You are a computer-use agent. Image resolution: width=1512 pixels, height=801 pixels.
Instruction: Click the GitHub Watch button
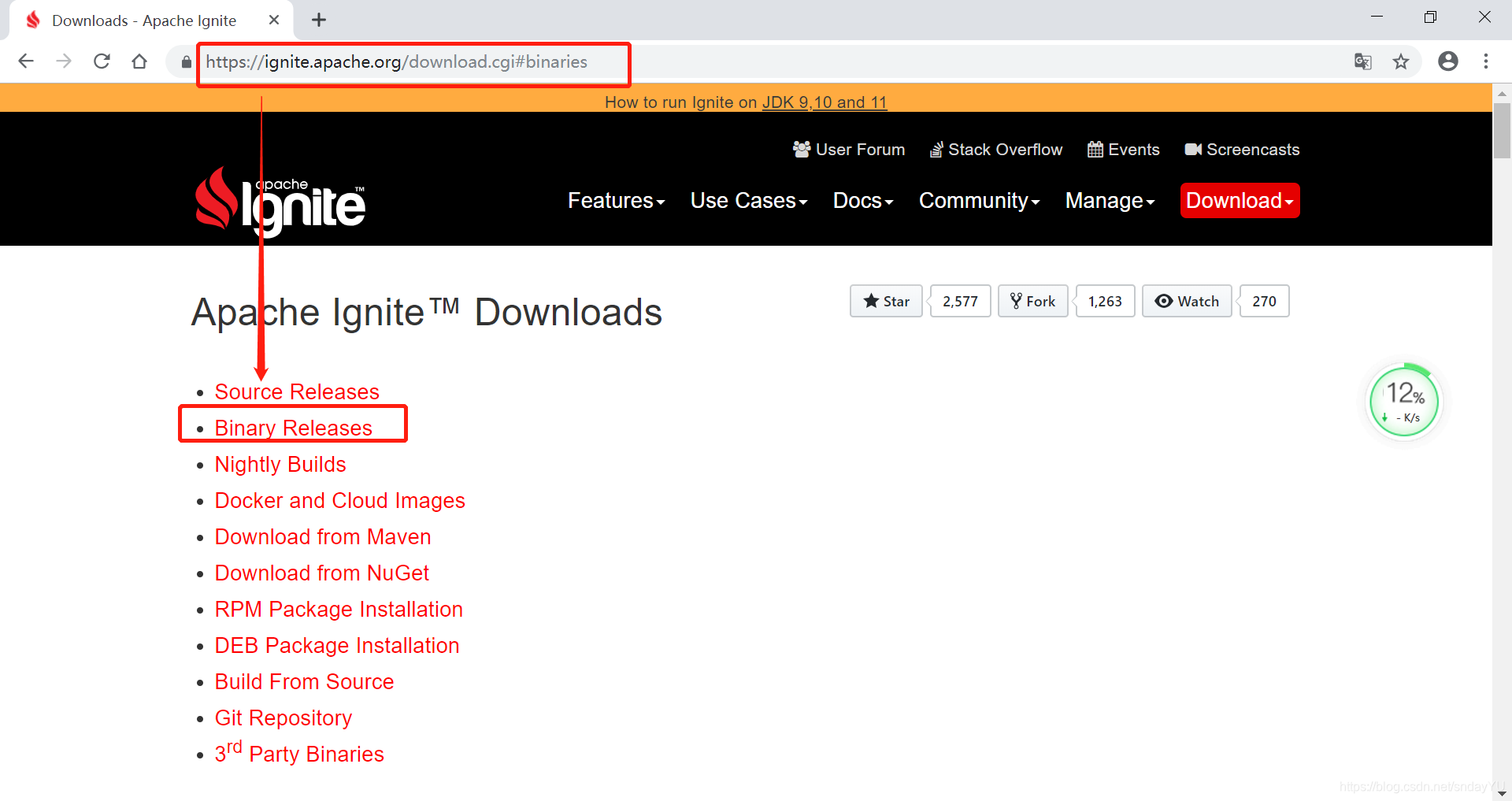[x=1187, y=301]
